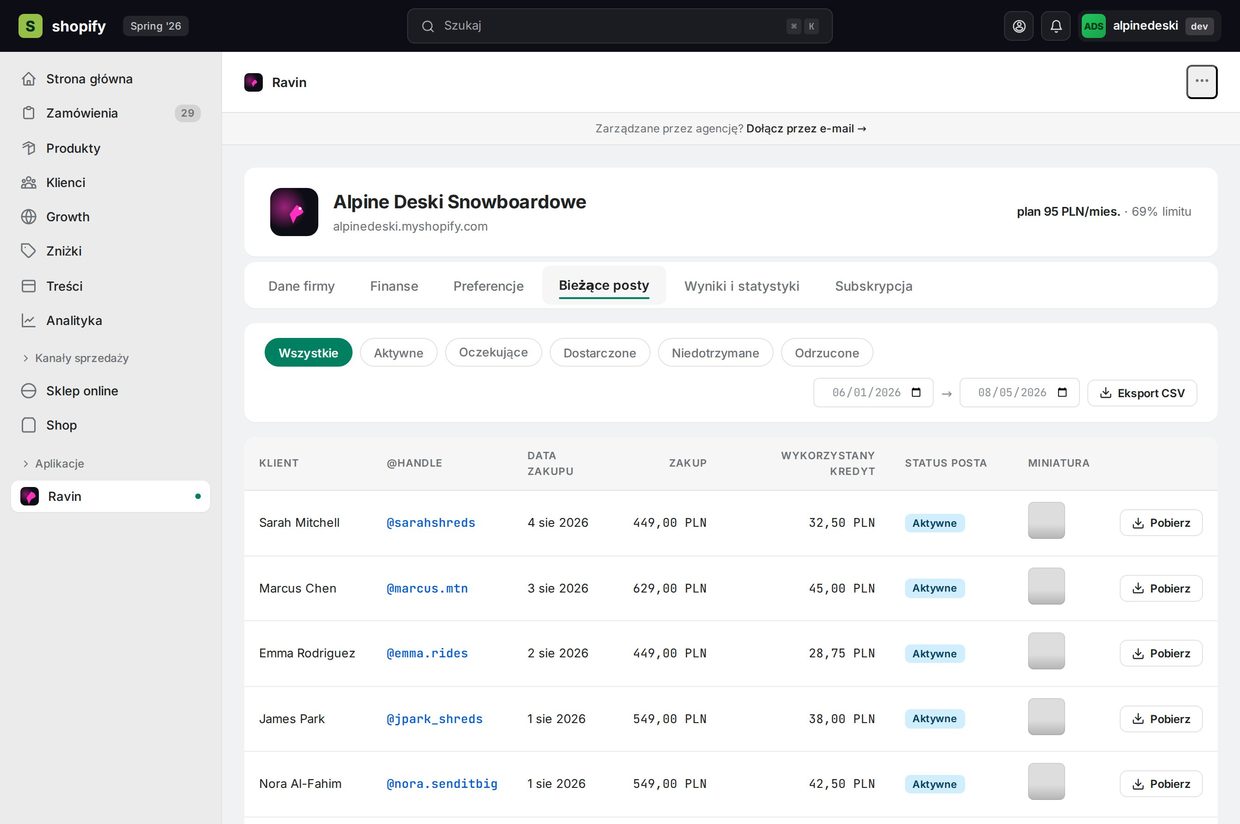Click Pobierz in Emma Rodriguez row
1240x824 pixels.
tap(1161, 653)
